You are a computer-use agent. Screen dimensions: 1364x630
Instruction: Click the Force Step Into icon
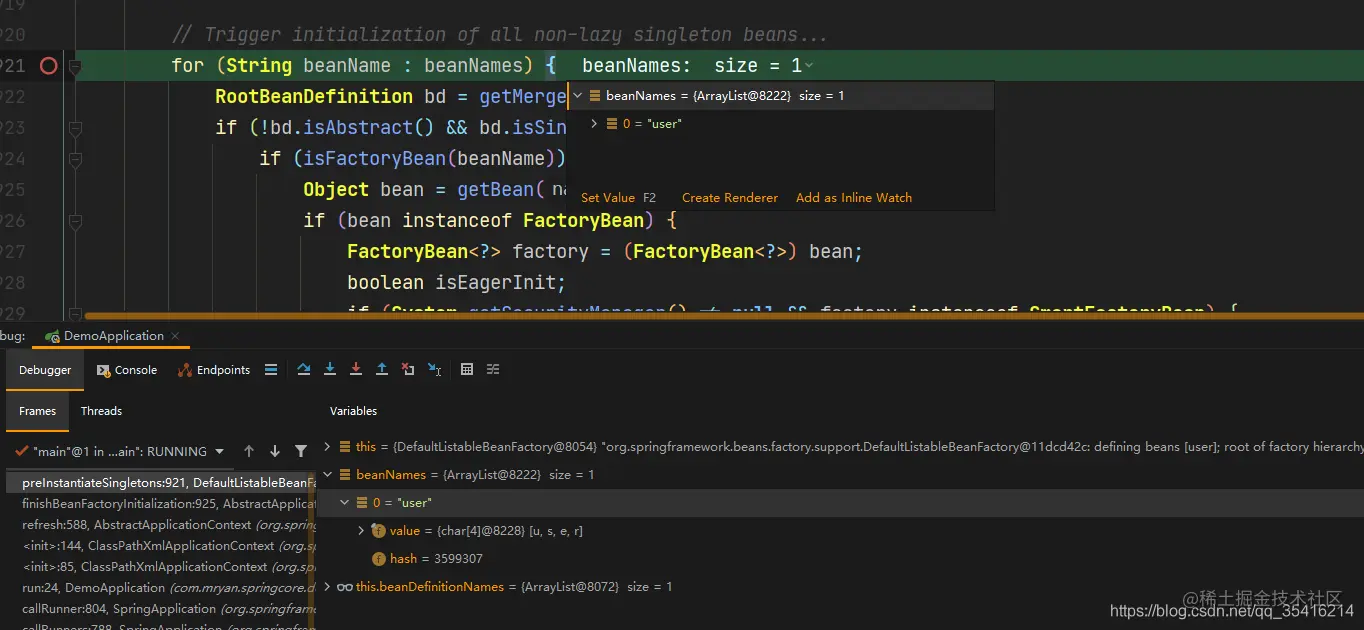point(356,370)
